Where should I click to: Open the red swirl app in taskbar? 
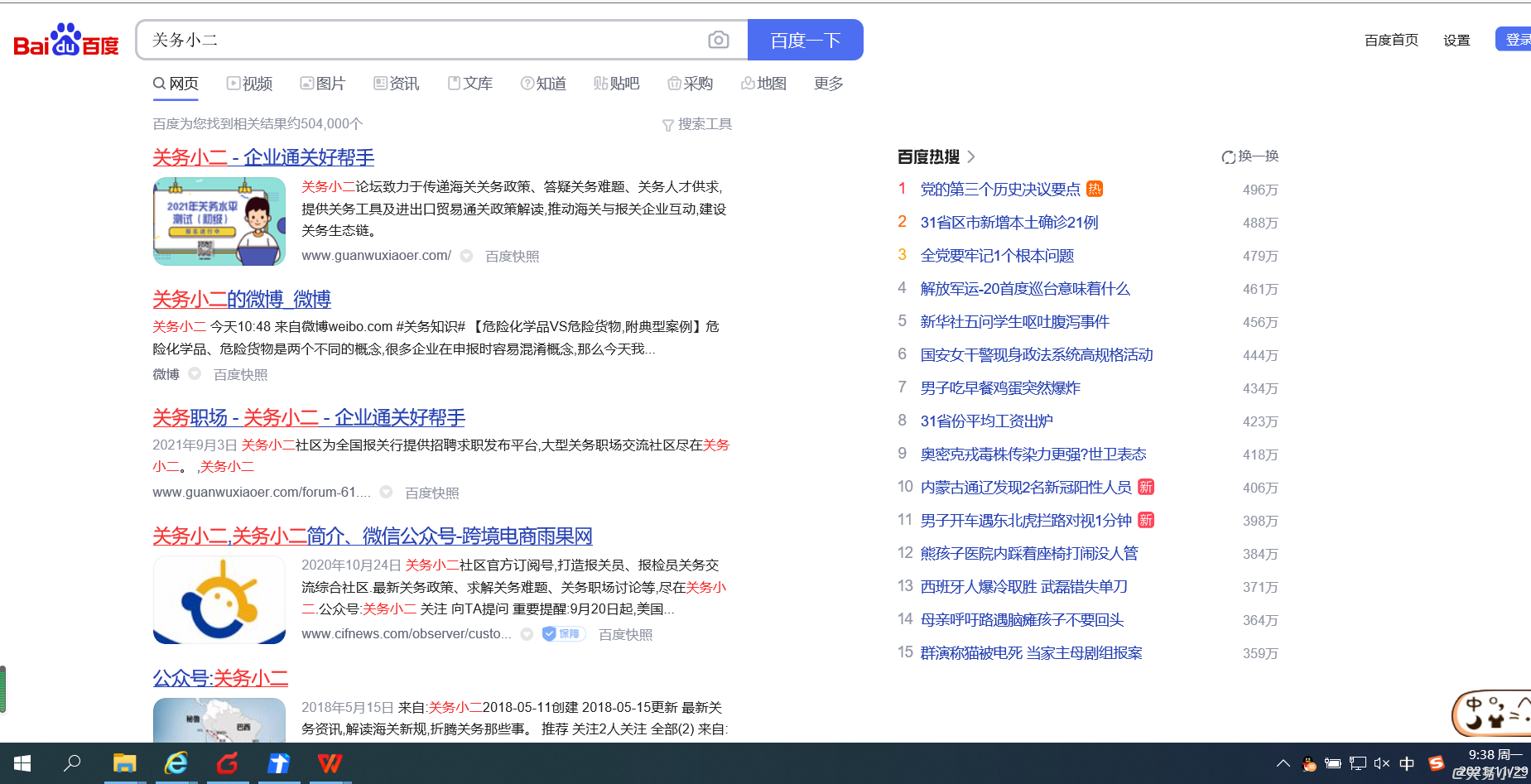pyautogui.click(x=228, y=763)
